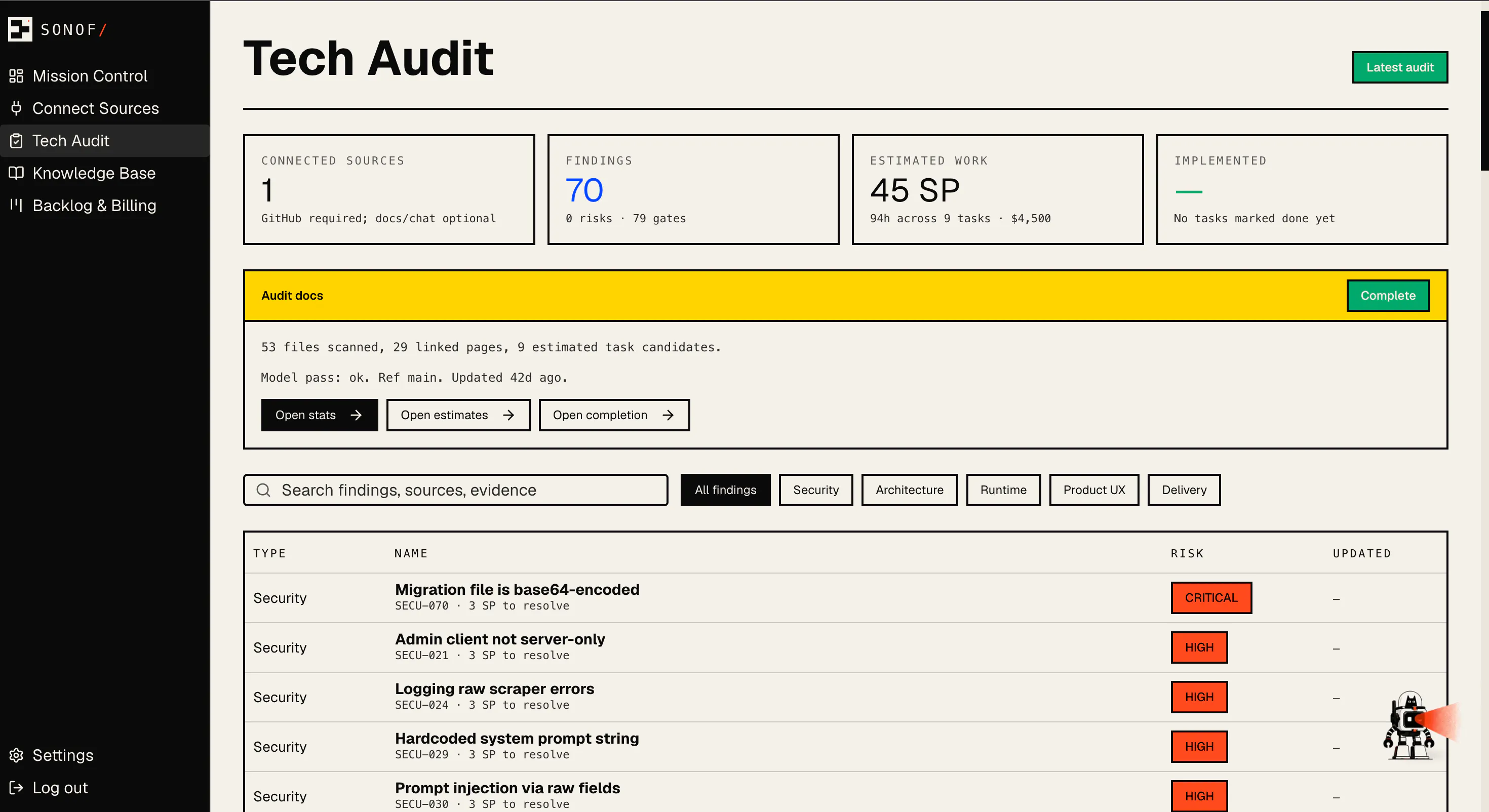Screen dimensions: 1489x812
Task: Filter findings by Security
Action: click(815, 490)
